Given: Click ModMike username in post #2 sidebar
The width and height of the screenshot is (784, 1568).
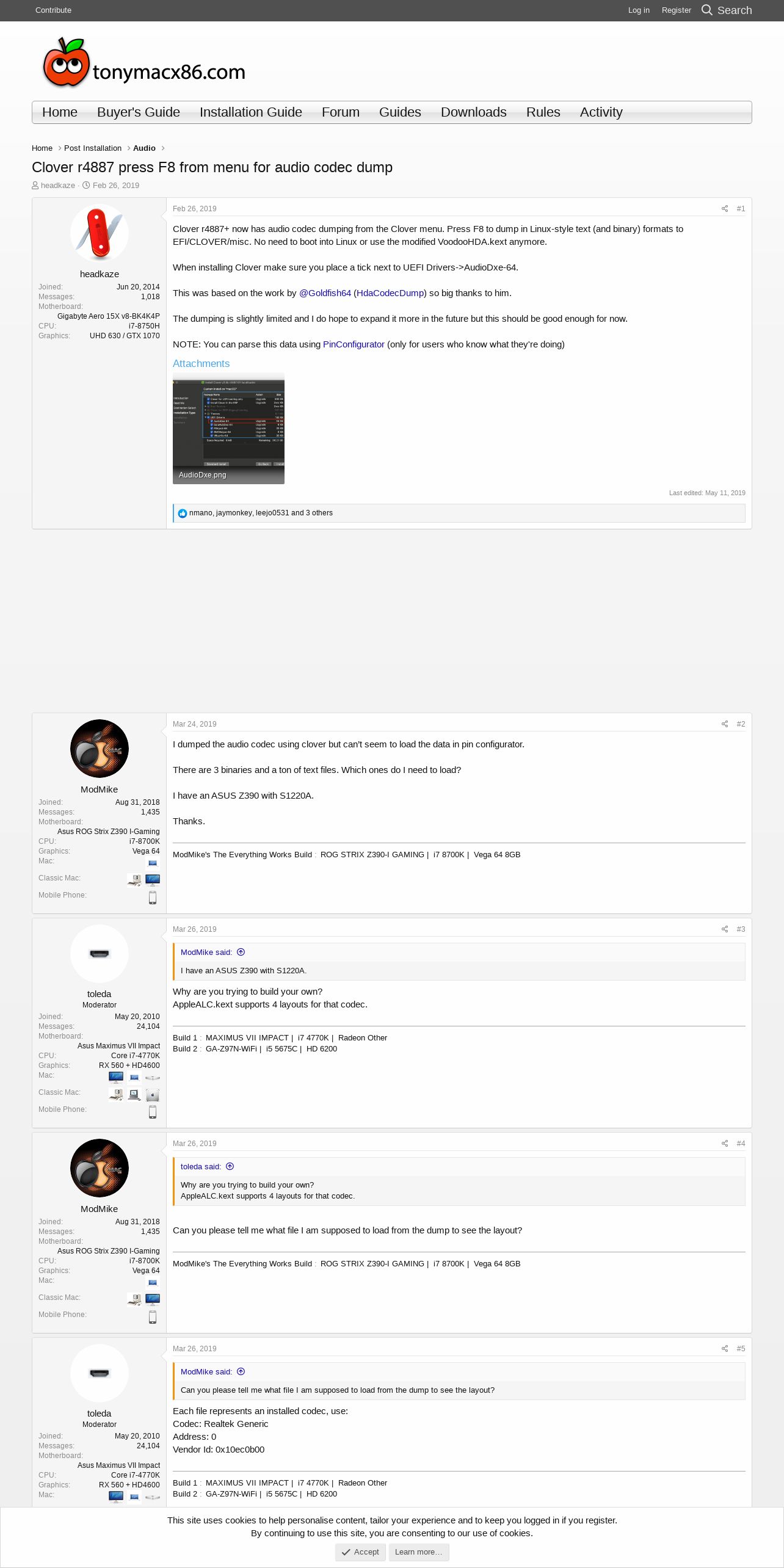Looking at the screenshot, I should tap(100, 789).
